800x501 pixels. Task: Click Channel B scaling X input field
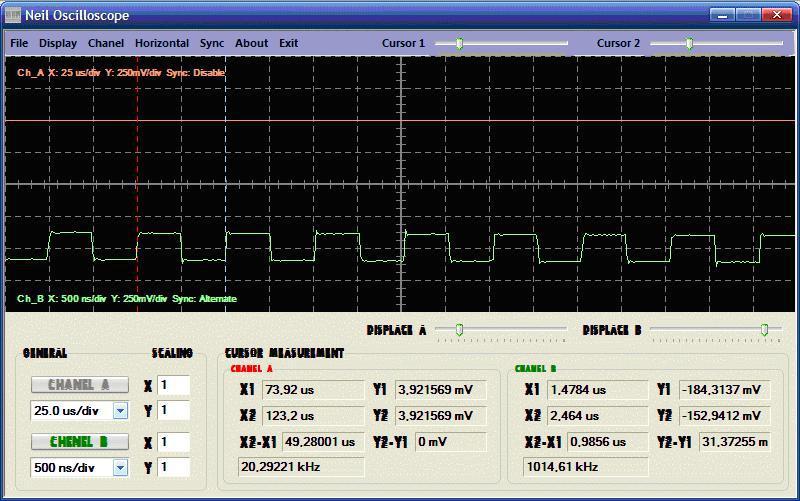[x=173, y=442]
